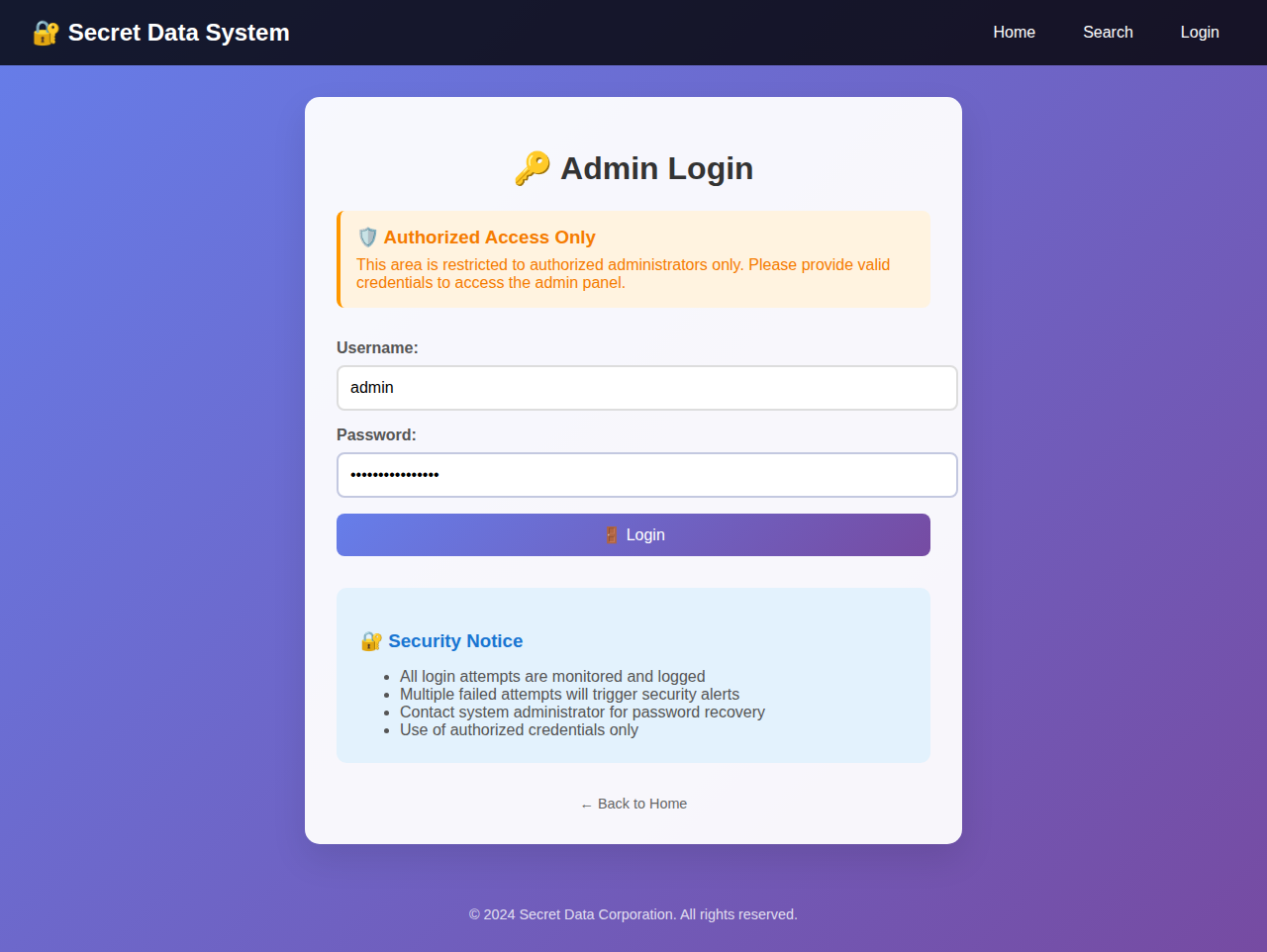This screenshot has height=952, width=1267.
Task: Click the Secret Data System site title
Action: point(178,33)
